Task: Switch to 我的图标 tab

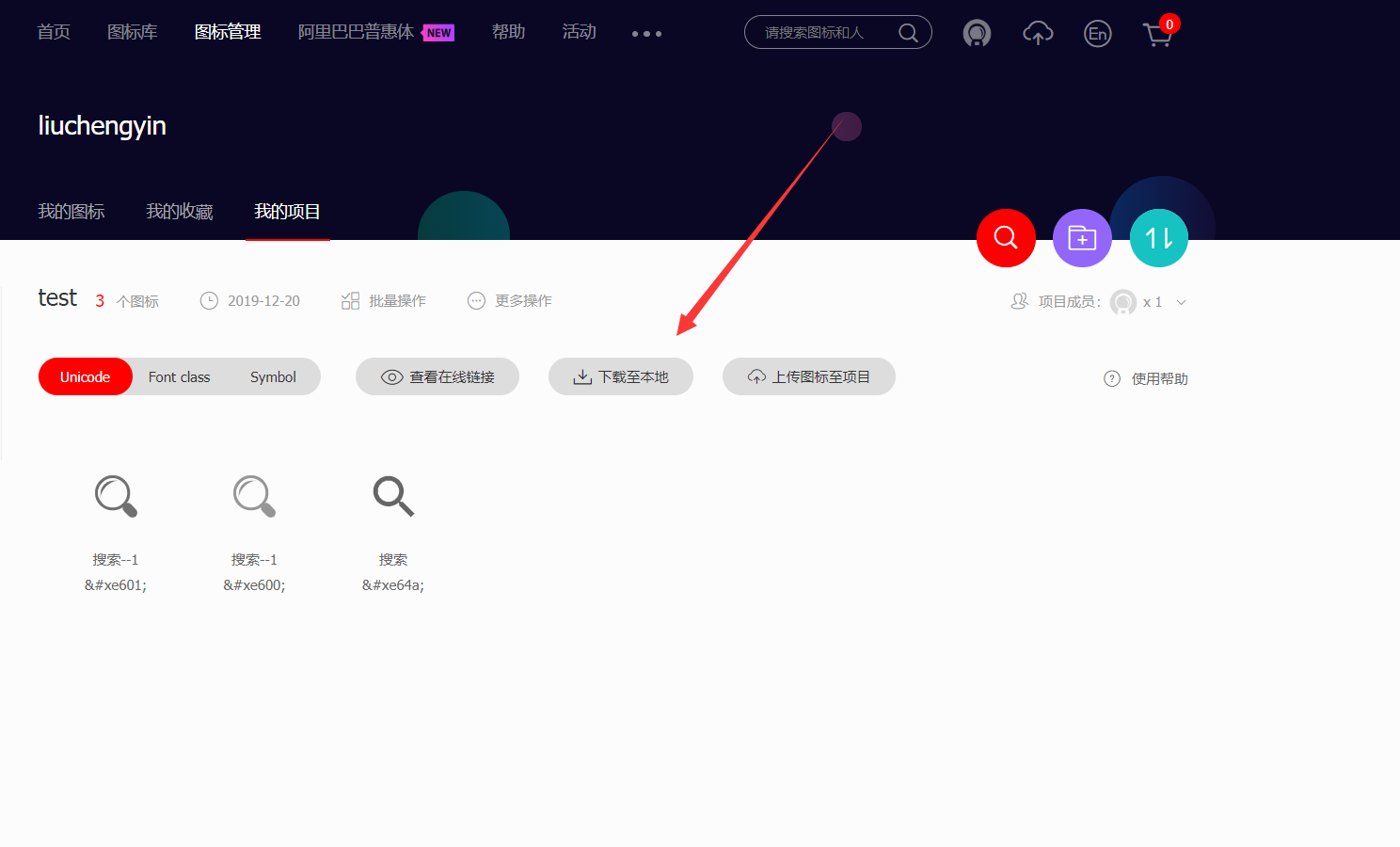Action: pyautogui.click(x=72, y=212)
